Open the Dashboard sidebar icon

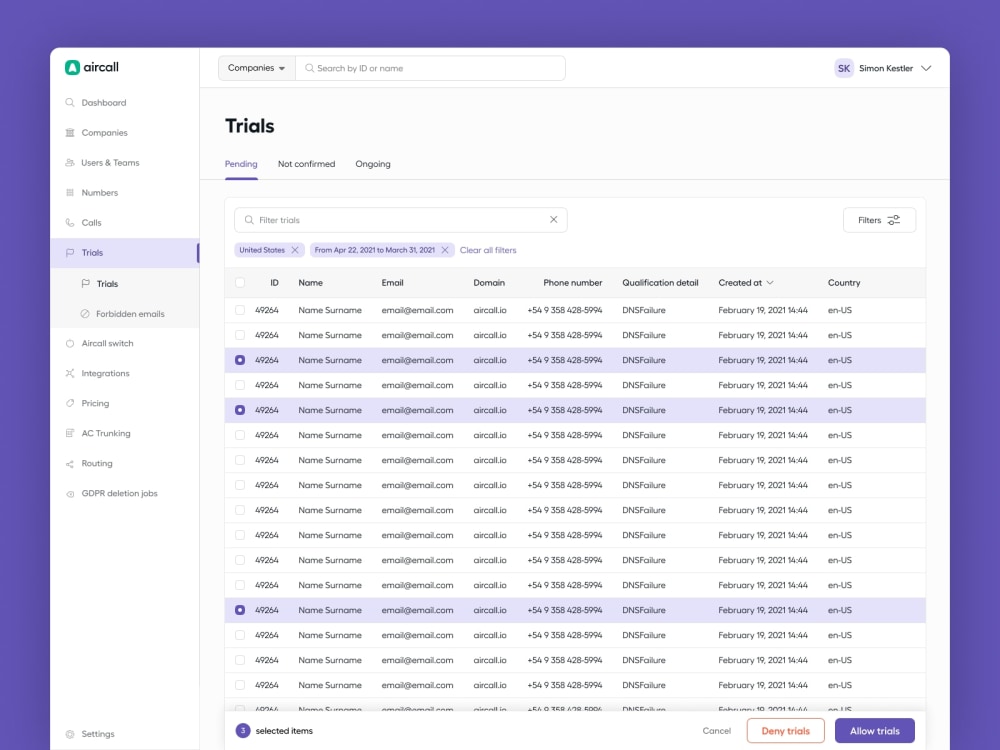coord(70,103)
